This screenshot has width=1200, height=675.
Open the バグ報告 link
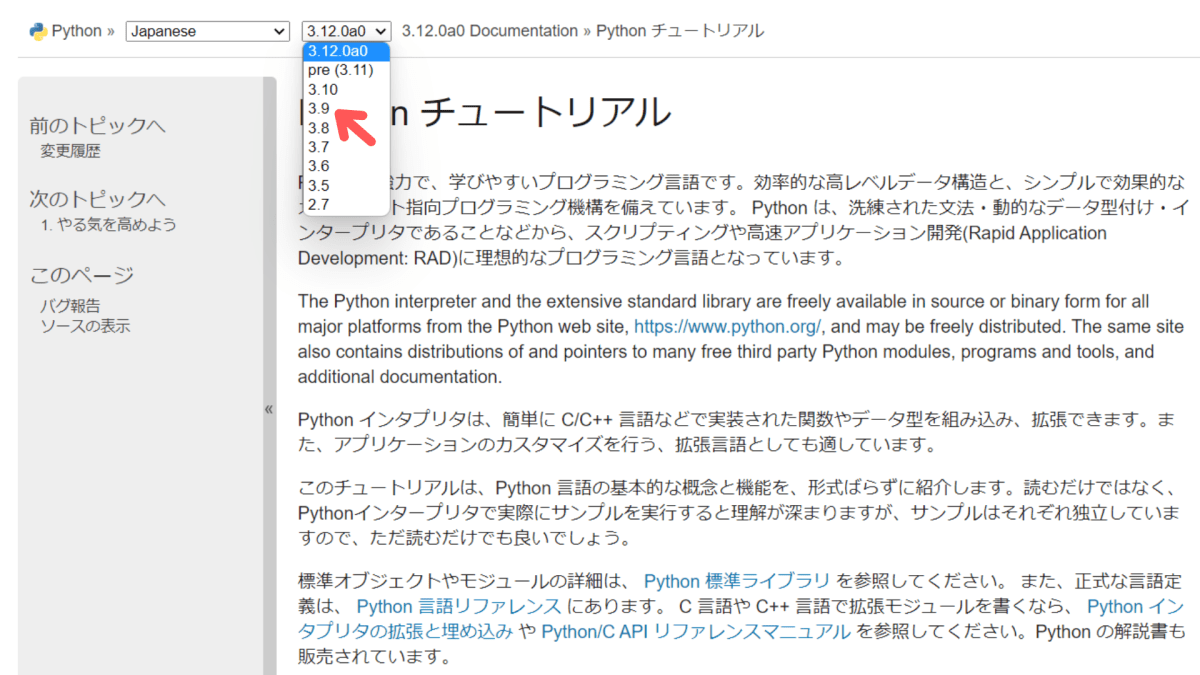click(70, 306)
